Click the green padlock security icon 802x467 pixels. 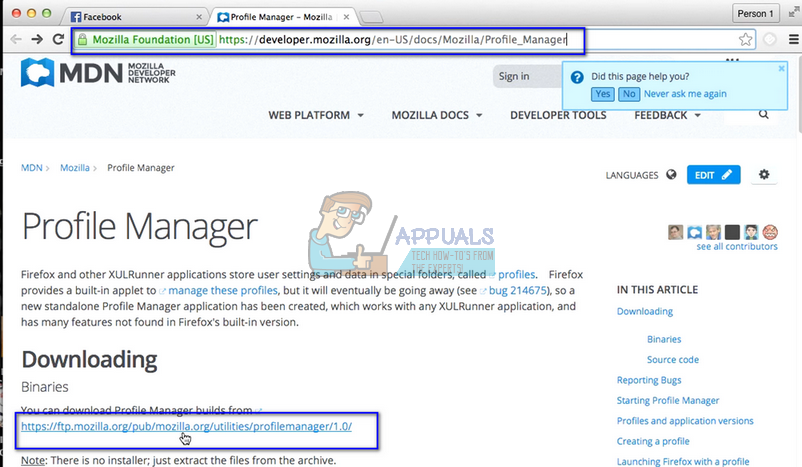click(x=82, y=39)
